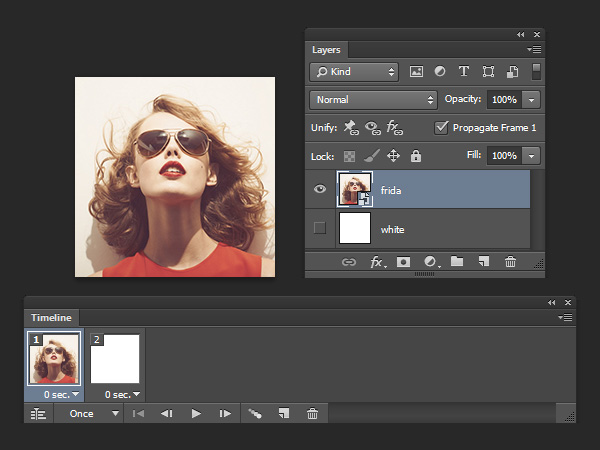Hide the frida layer using its eye icon
The height and width of the screenshot is (450, 600).
point(320,188)
